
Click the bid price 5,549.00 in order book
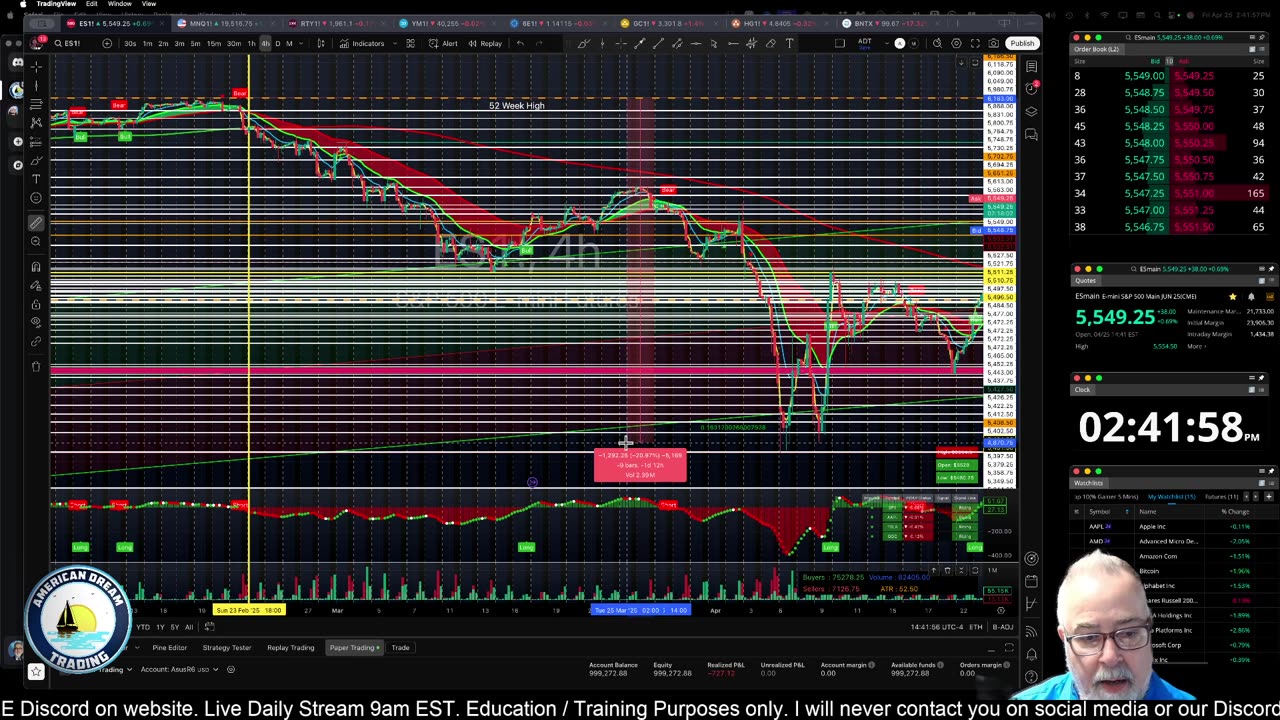(1144, 76)
